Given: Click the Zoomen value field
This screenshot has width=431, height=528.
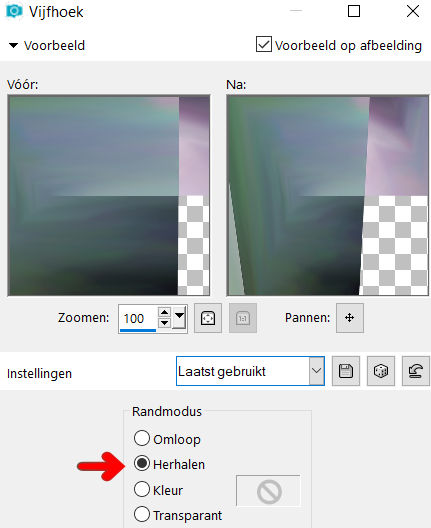Looking at the screenshot, I should pyautogui.click(x=138, y=318).
